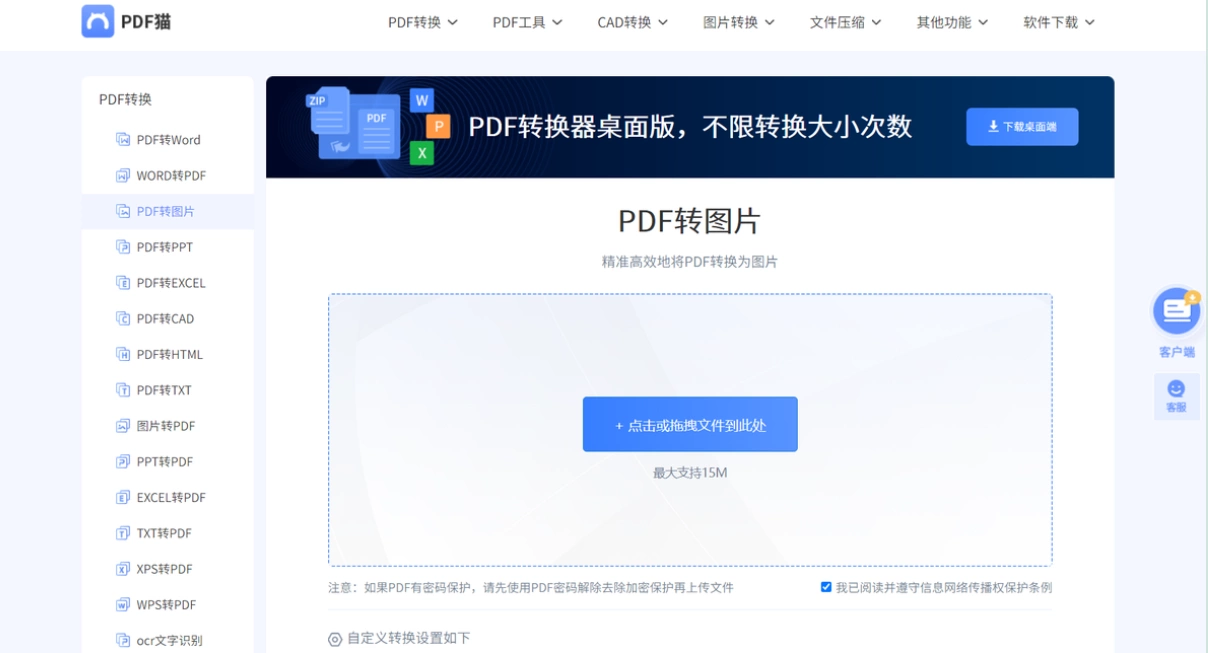Click the XPS转PDF sidebar icon

pos(123,569)
